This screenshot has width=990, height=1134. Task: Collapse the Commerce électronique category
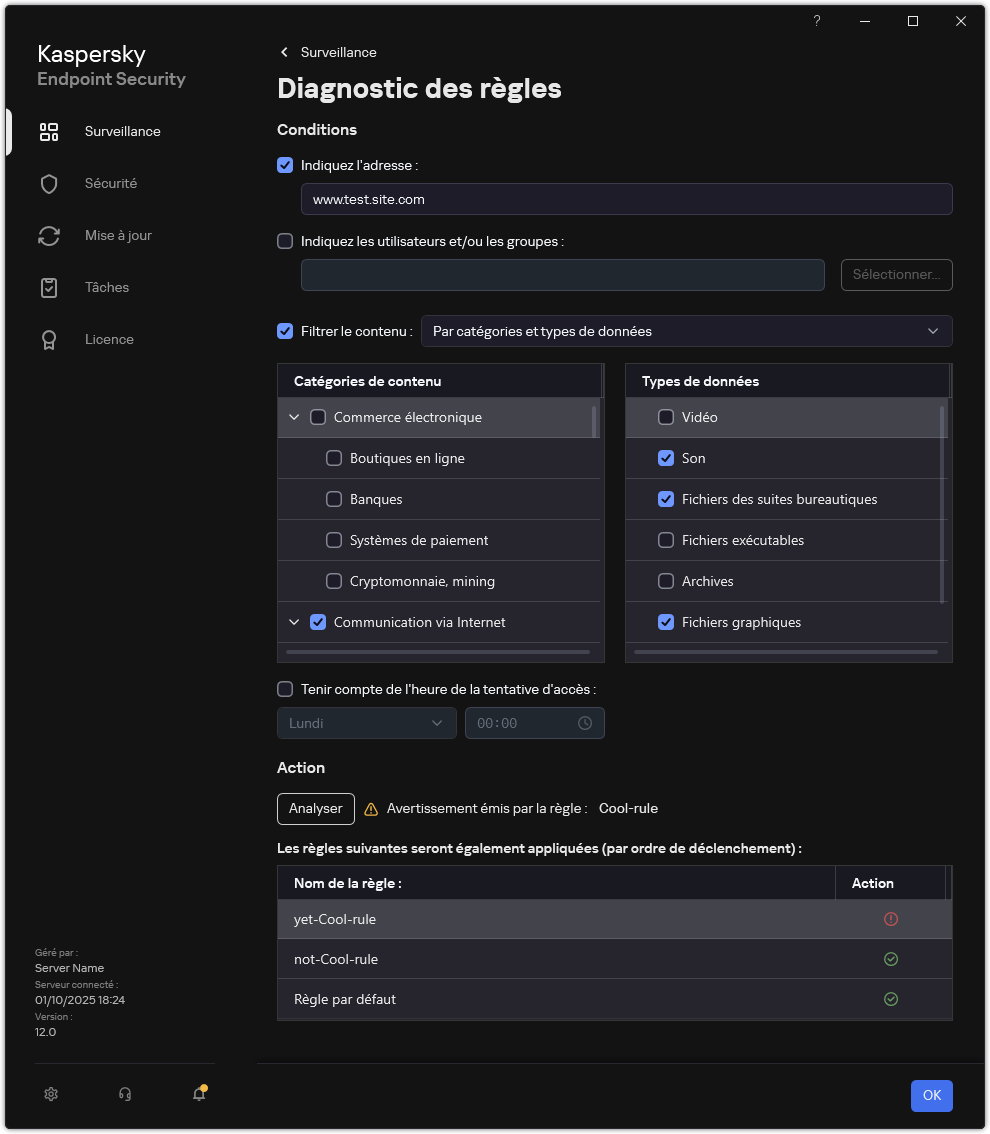(x=294, y=417)
